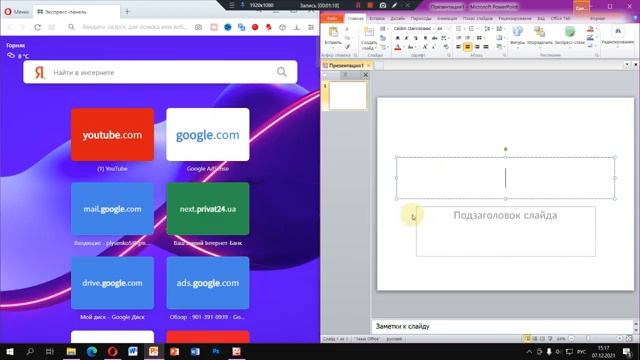Screen dimensions: 640x360
Task: Switch to the Transitions (Переходы) tab
Action: click(x=421, y=18)
